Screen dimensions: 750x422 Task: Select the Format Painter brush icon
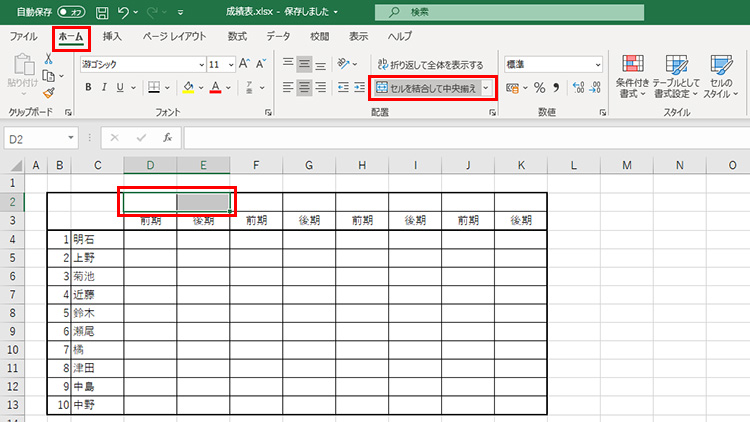click(48, 93)
